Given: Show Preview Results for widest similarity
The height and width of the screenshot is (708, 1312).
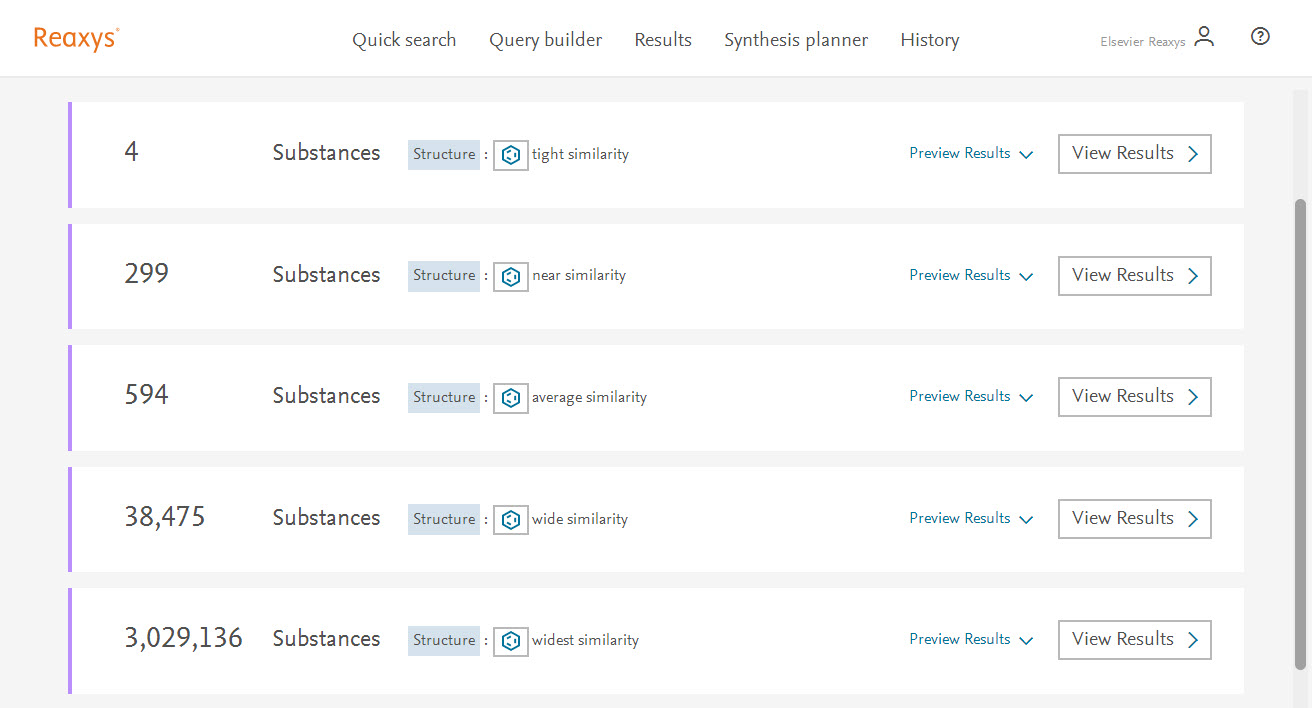Looking at the screenshot, I should [970, 640].
